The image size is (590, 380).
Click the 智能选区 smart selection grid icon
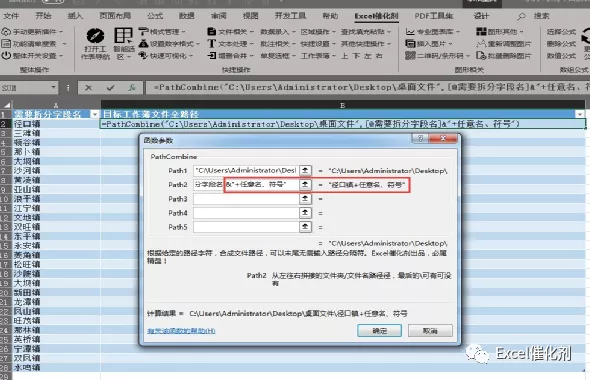pyautogui.click(x=123, y=36)
